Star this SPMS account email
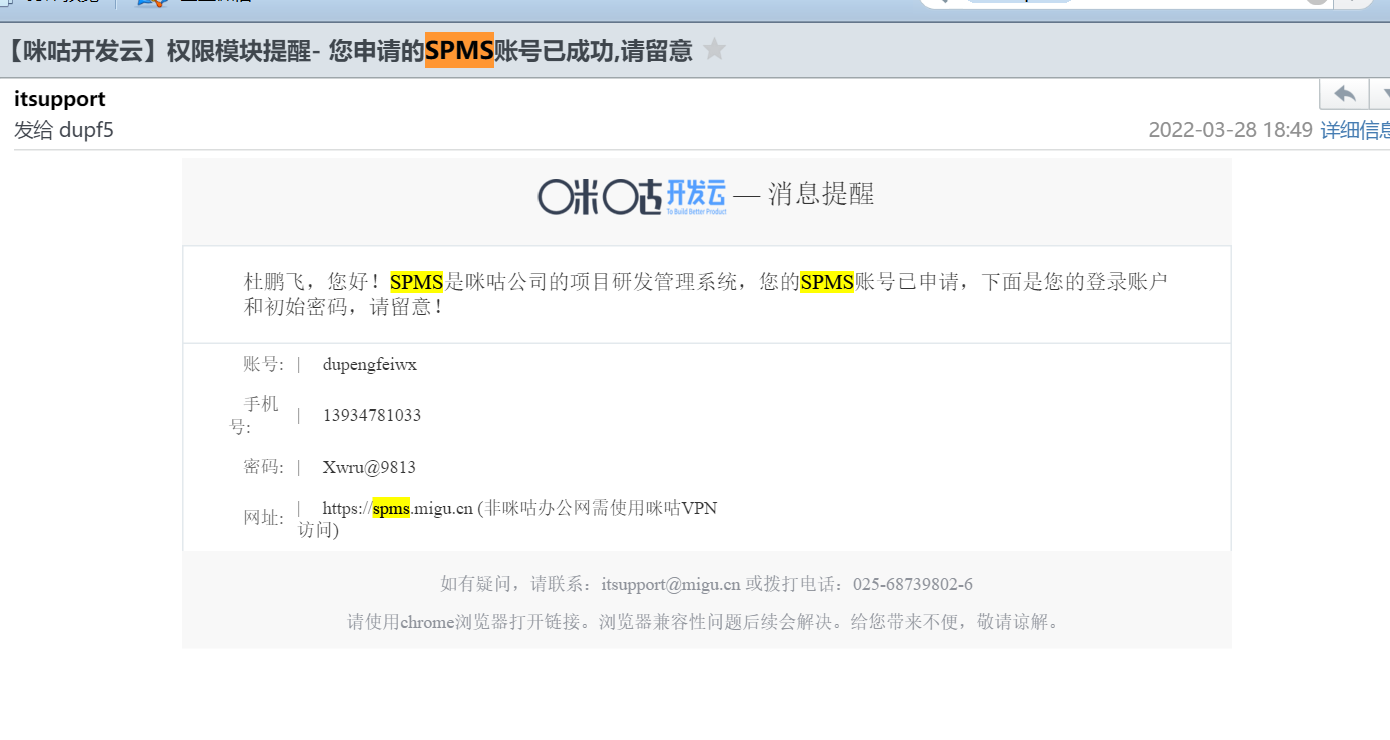1390x740 pixels. click(714, 49)
